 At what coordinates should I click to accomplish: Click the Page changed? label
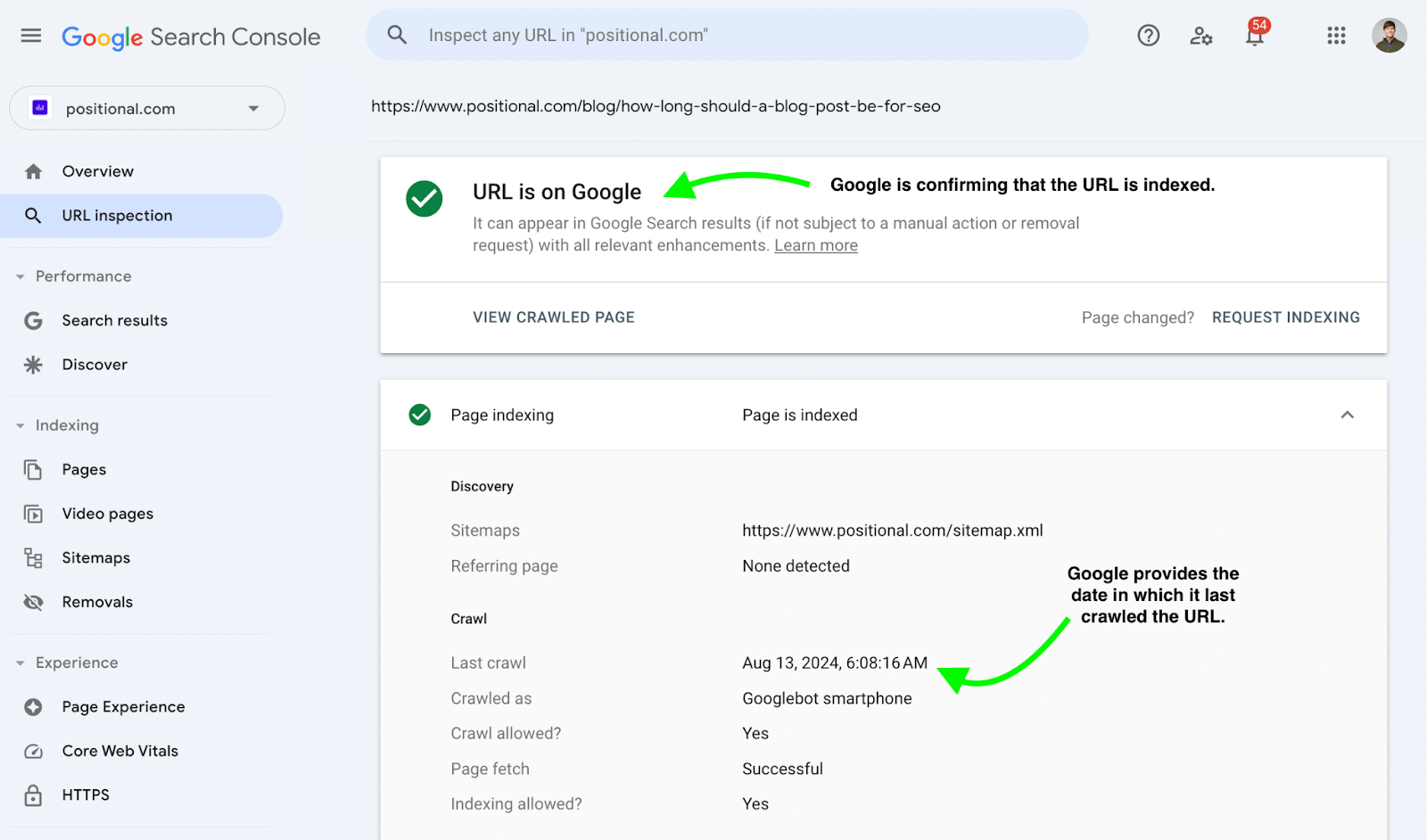(x=1138, y=317)
